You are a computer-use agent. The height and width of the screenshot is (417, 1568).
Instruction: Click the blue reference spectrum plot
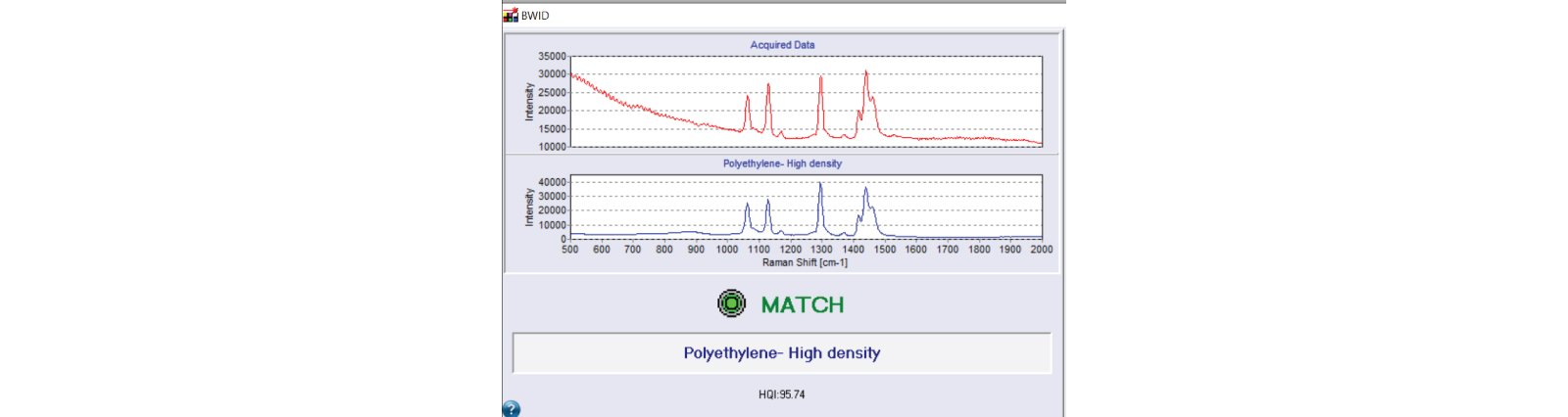click(806, 208)
